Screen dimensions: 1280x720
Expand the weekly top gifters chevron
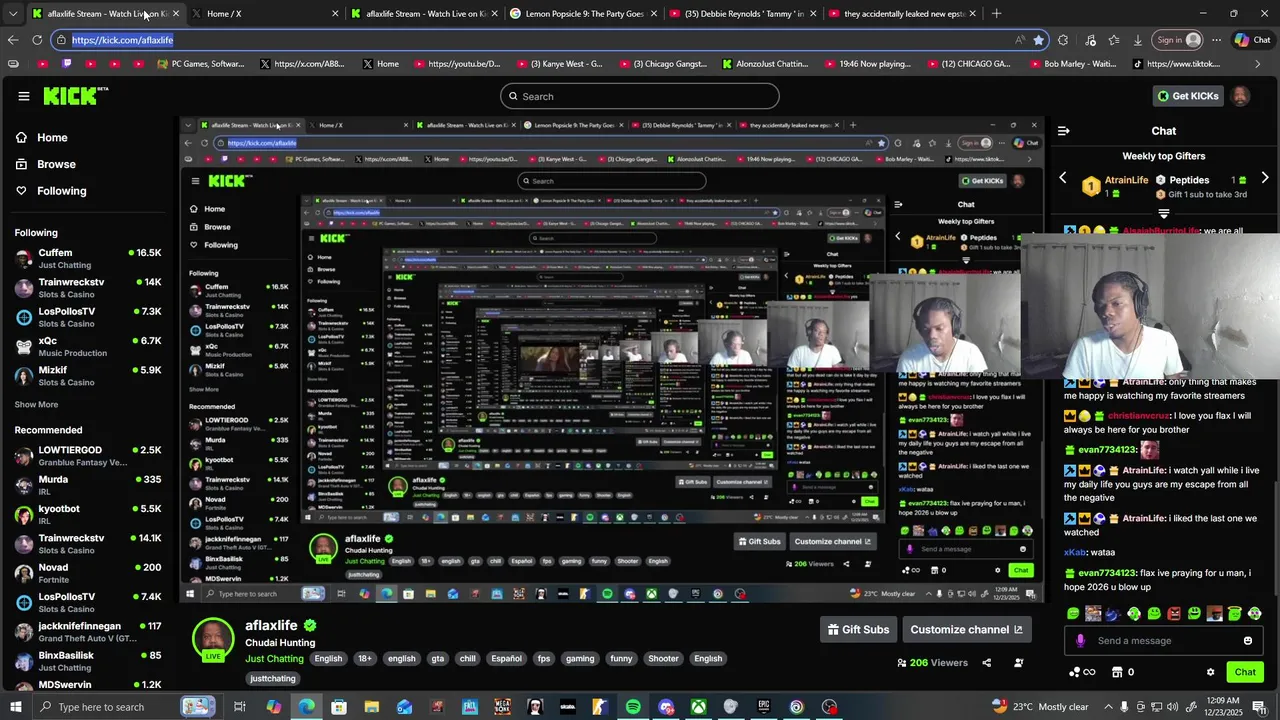pos(1163,213)
